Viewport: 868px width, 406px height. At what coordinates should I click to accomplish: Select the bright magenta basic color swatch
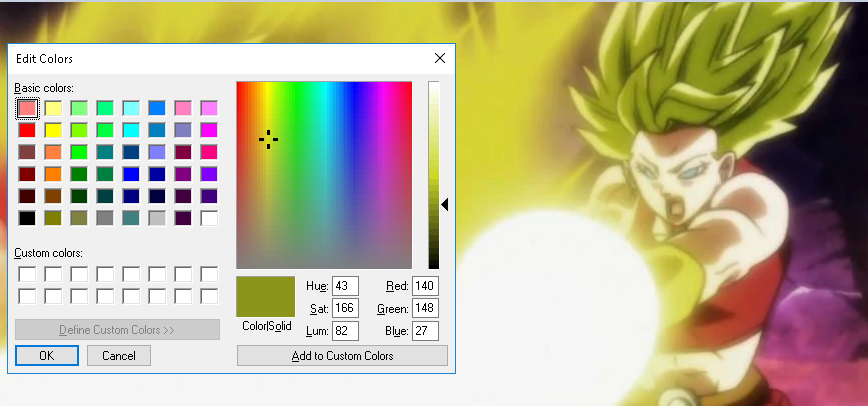coord(209,130)
